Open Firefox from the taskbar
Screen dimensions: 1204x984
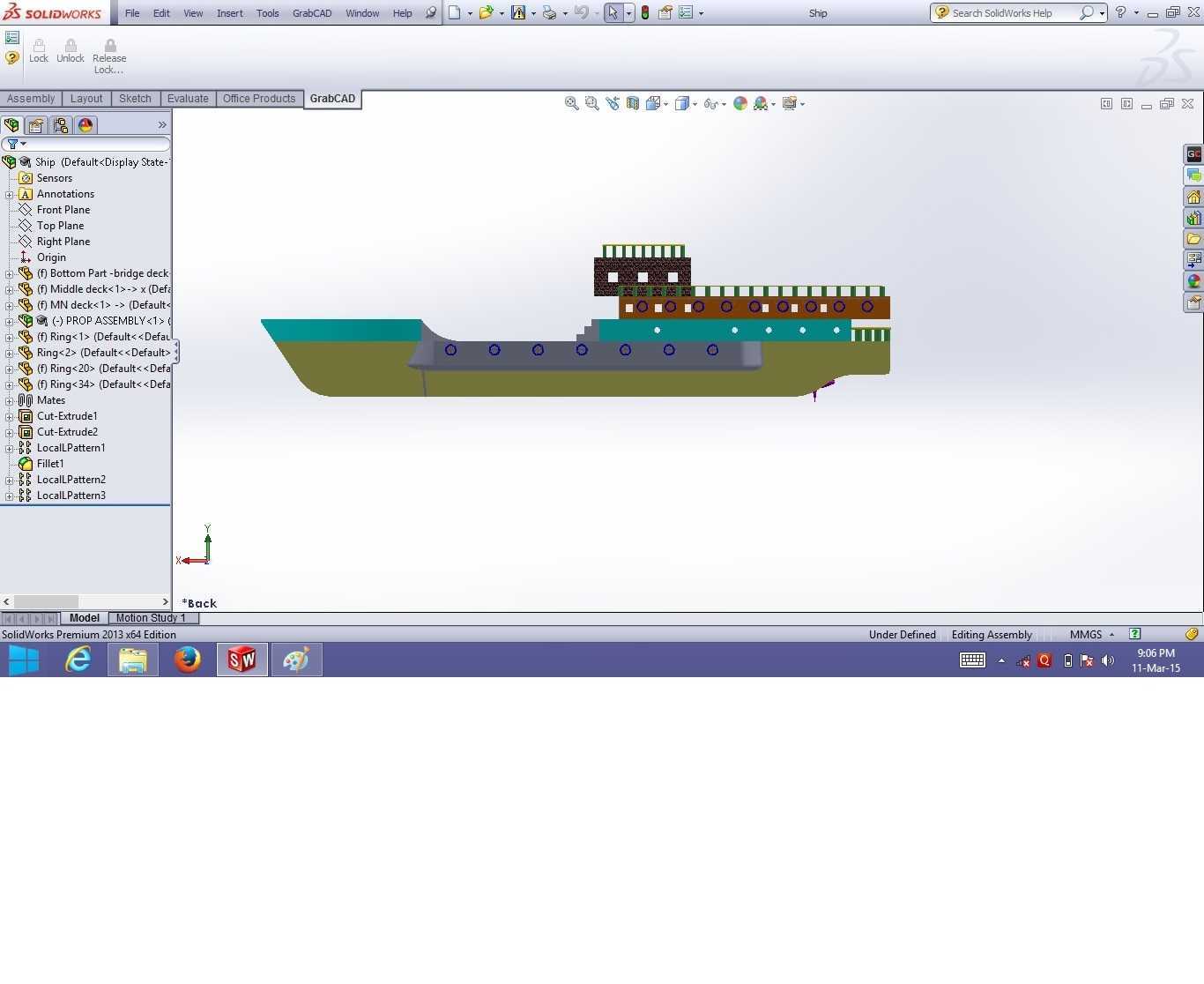click(187, 660)
